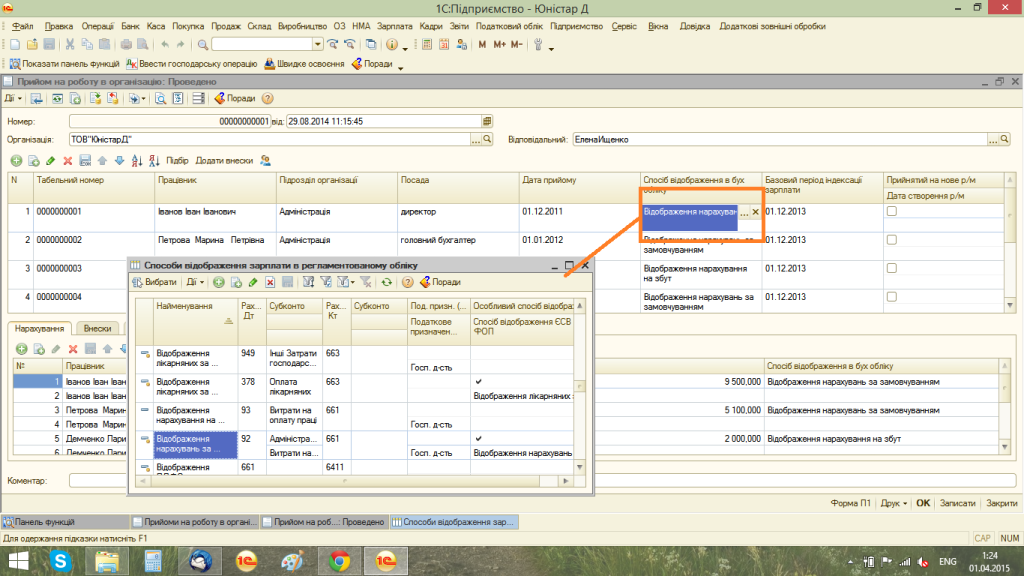
Task: Click the magnifier search icon beside the search field
Action: click(x=203, y=44)
